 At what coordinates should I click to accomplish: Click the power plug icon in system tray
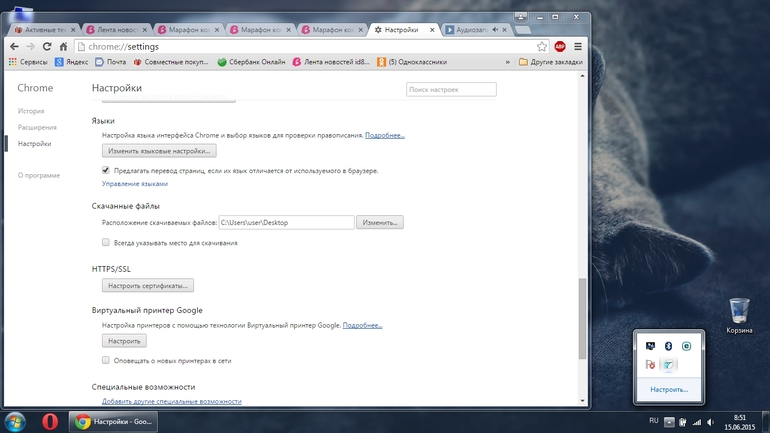point(683,422)
